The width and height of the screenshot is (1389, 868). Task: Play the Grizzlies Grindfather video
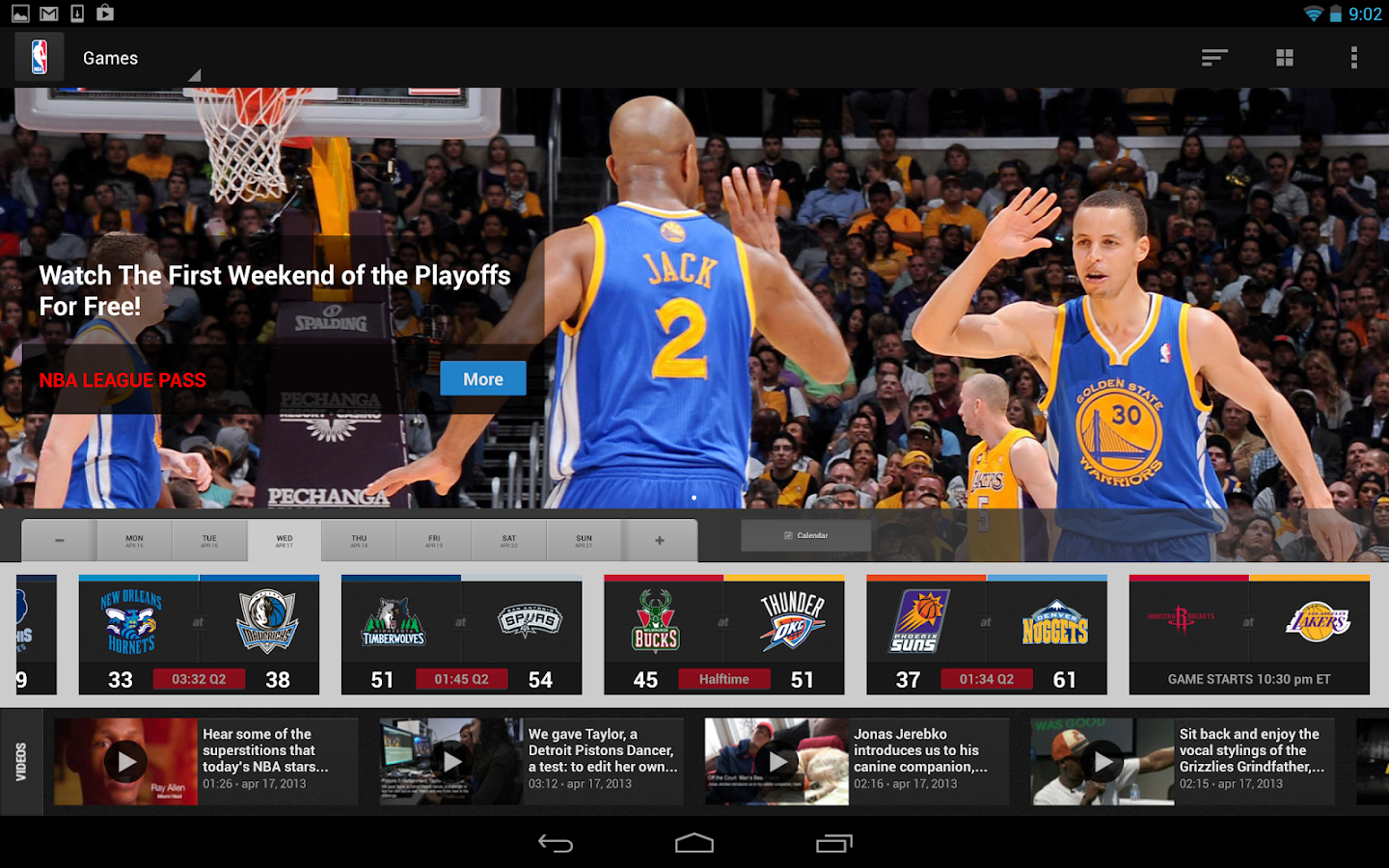pos(1103,762)
